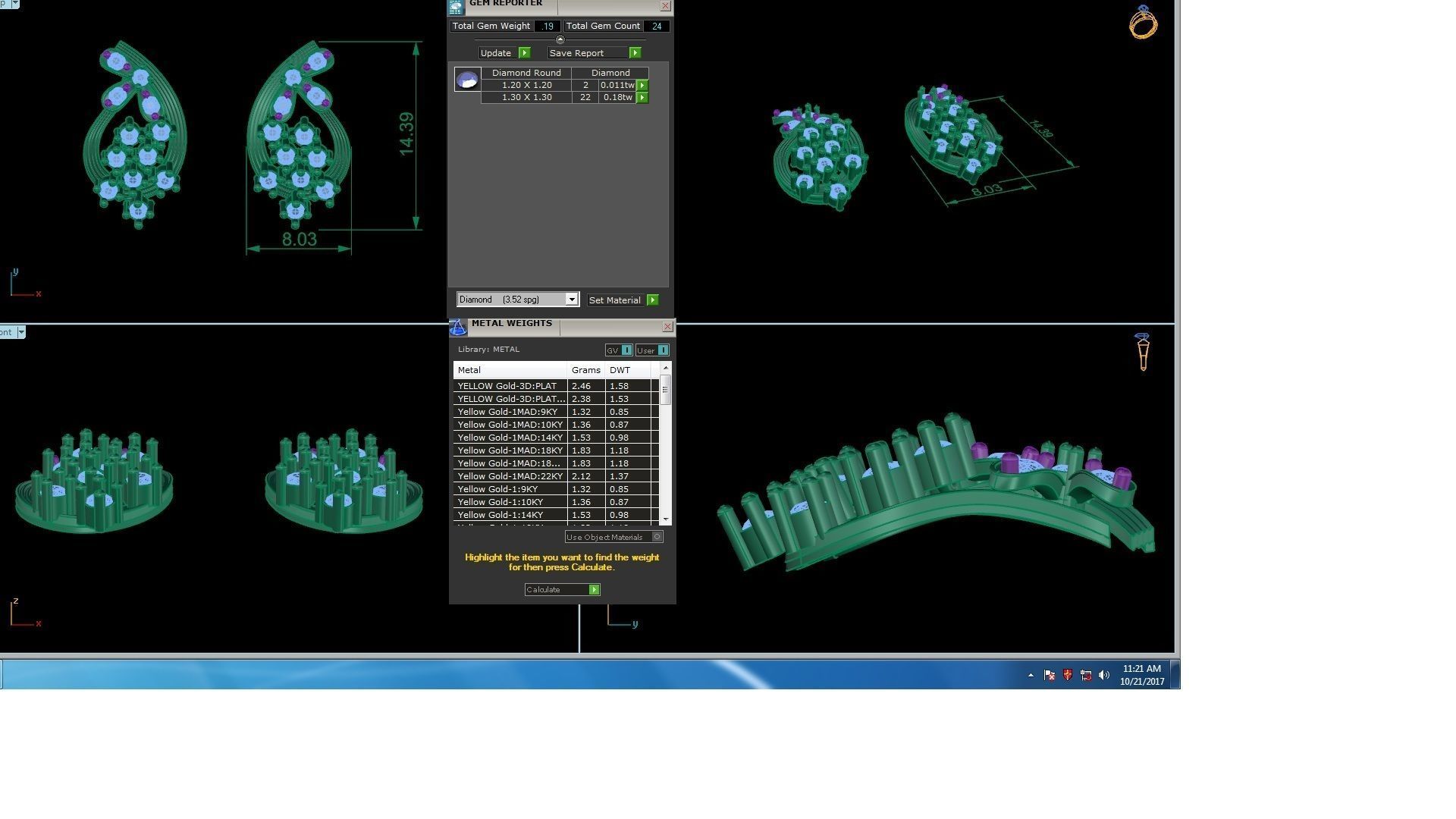This screenshot has height=819, width=1456.
Task: Click the ring viewport icon, top right
Action: pyautogui.click(x=1143, y=22)
